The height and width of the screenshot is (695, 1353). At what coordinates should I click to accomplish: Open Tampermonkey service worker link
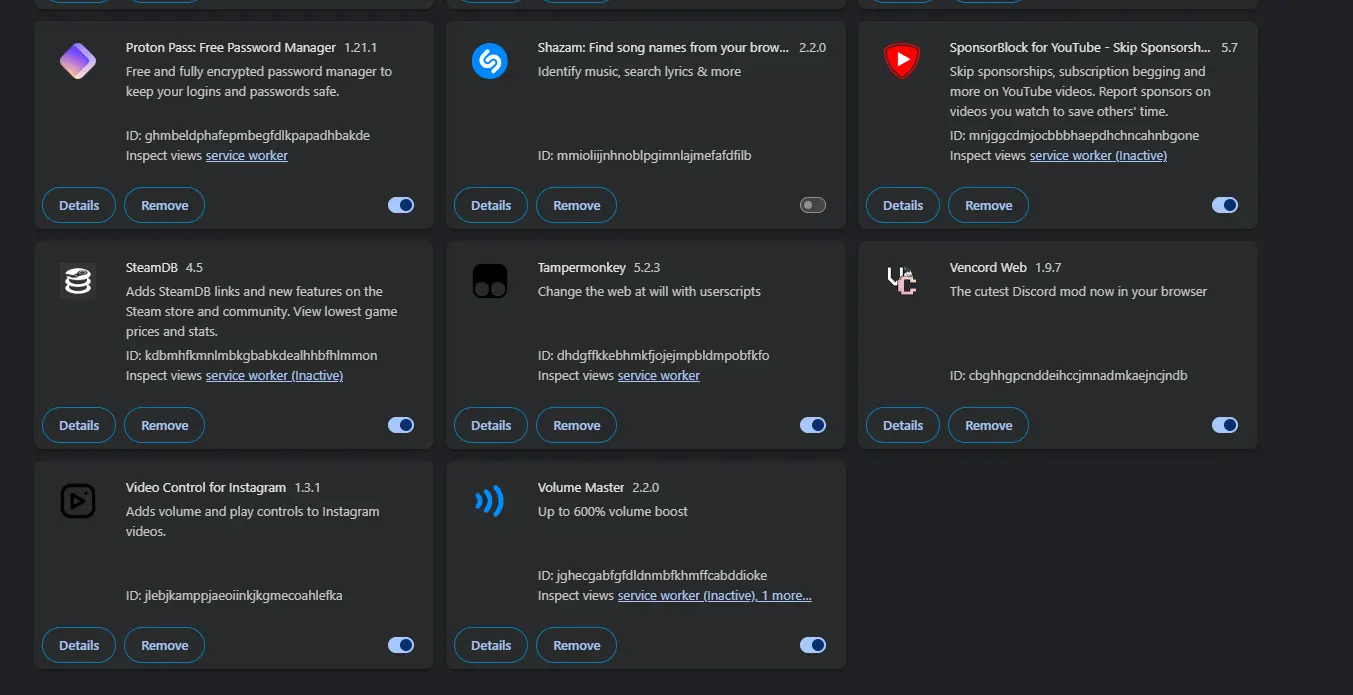click(659, 376)
